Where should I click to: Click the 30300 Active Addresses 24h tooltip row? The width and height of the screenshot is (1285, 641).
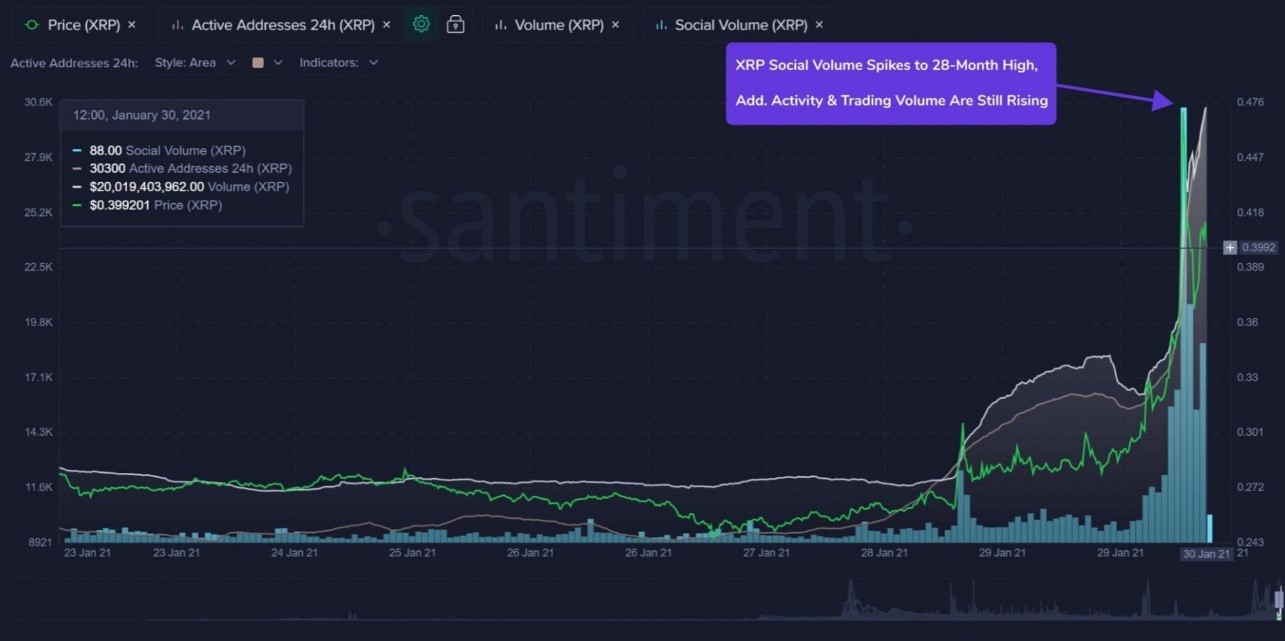pos(183,168)
